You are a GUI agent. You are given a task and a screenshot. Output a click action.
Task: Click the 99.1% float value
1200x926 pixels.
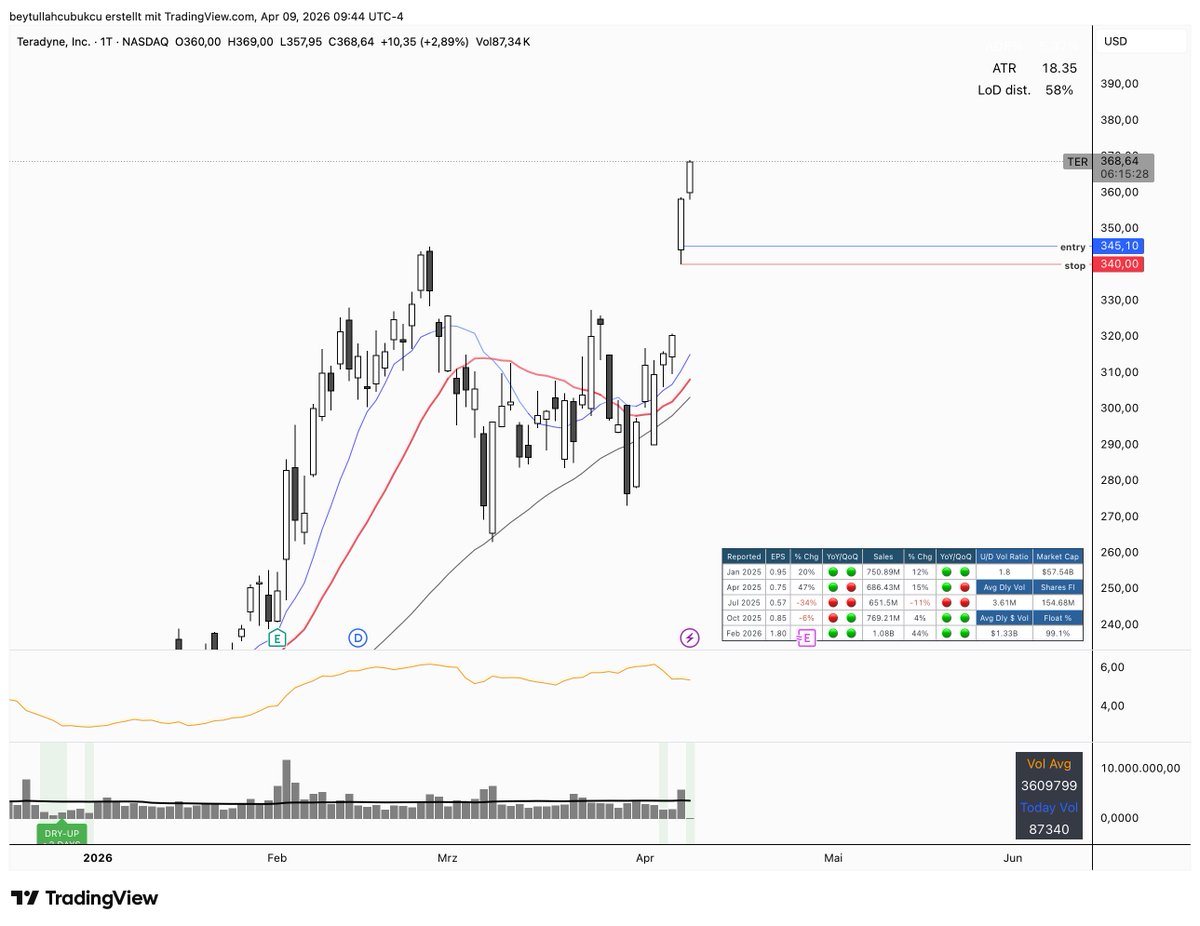point(1057,632)
